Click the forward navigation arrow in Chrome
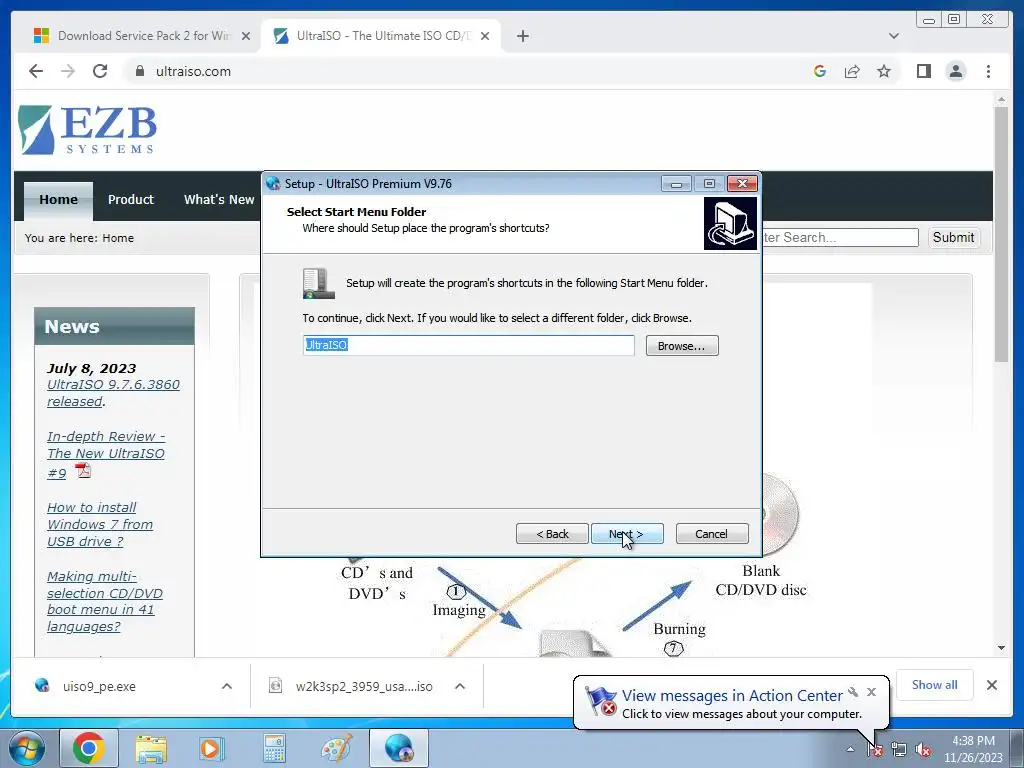 coord(68,71)
